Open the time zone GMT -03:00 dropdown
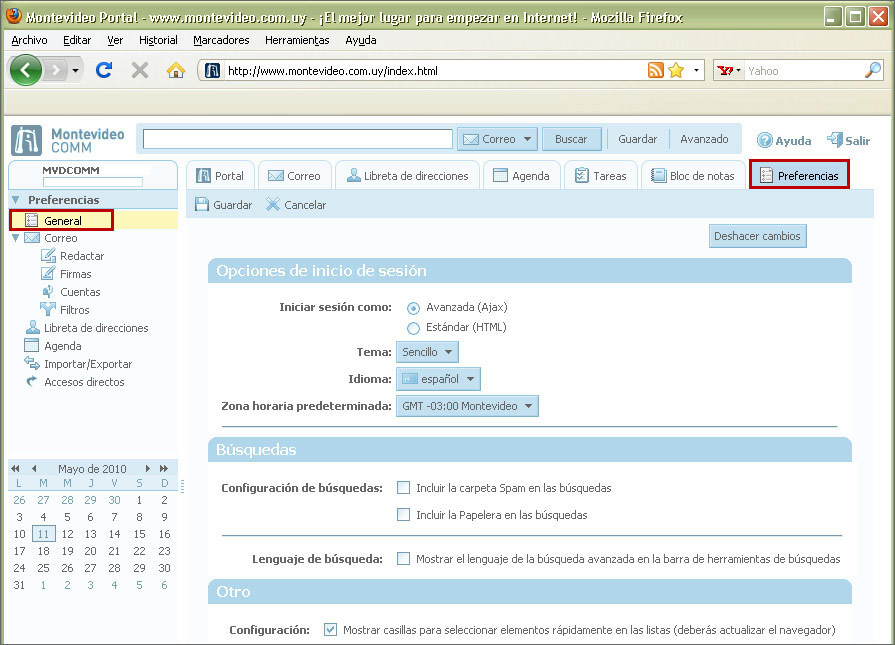 coord(467,406)
